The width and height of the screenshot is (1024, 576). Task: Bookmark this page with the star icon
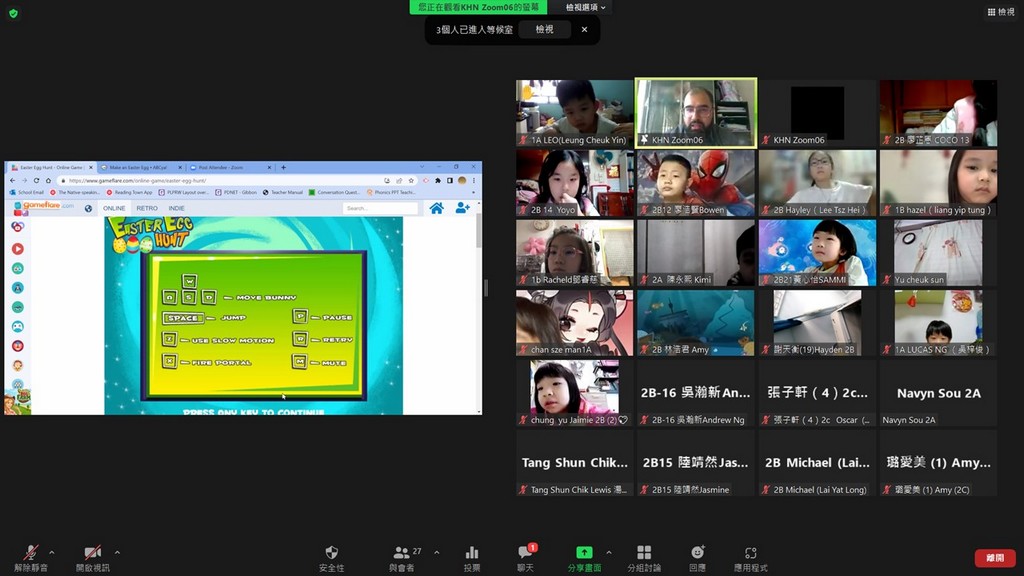pyautogui.click(x=411, y=180)
